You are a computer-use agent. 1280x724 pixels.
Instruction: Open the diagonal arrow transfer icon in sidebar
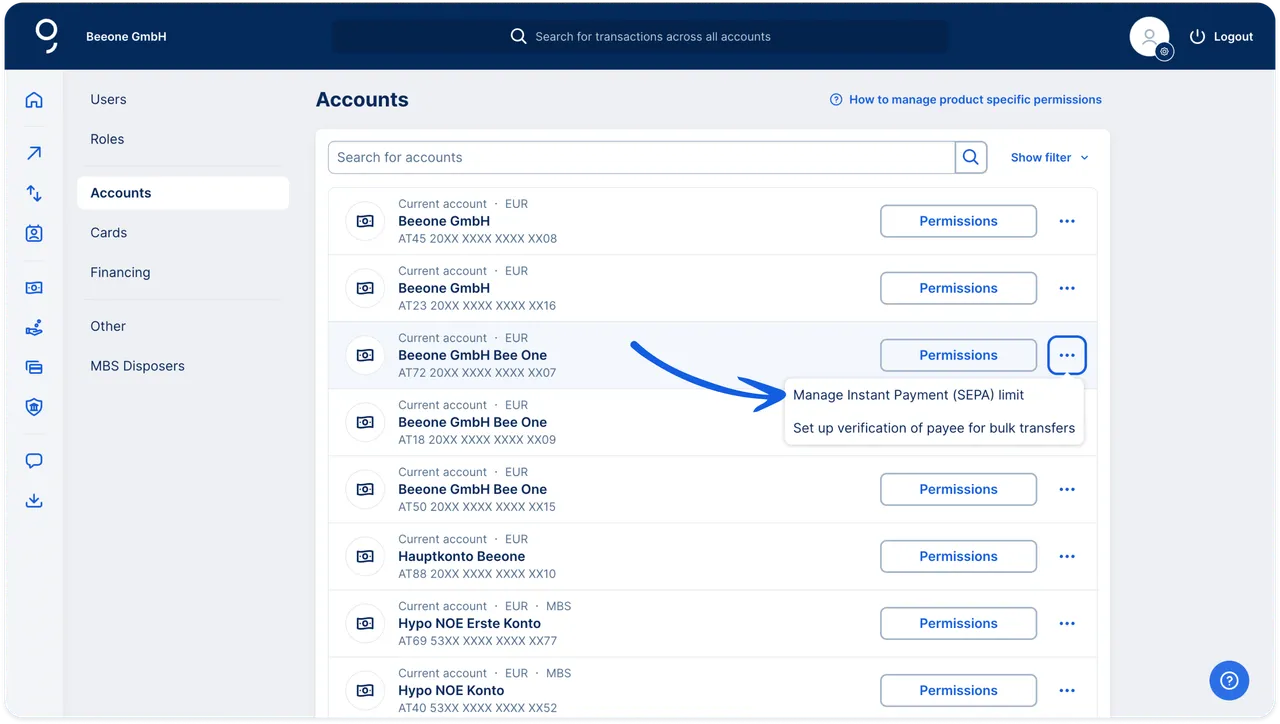34,153
